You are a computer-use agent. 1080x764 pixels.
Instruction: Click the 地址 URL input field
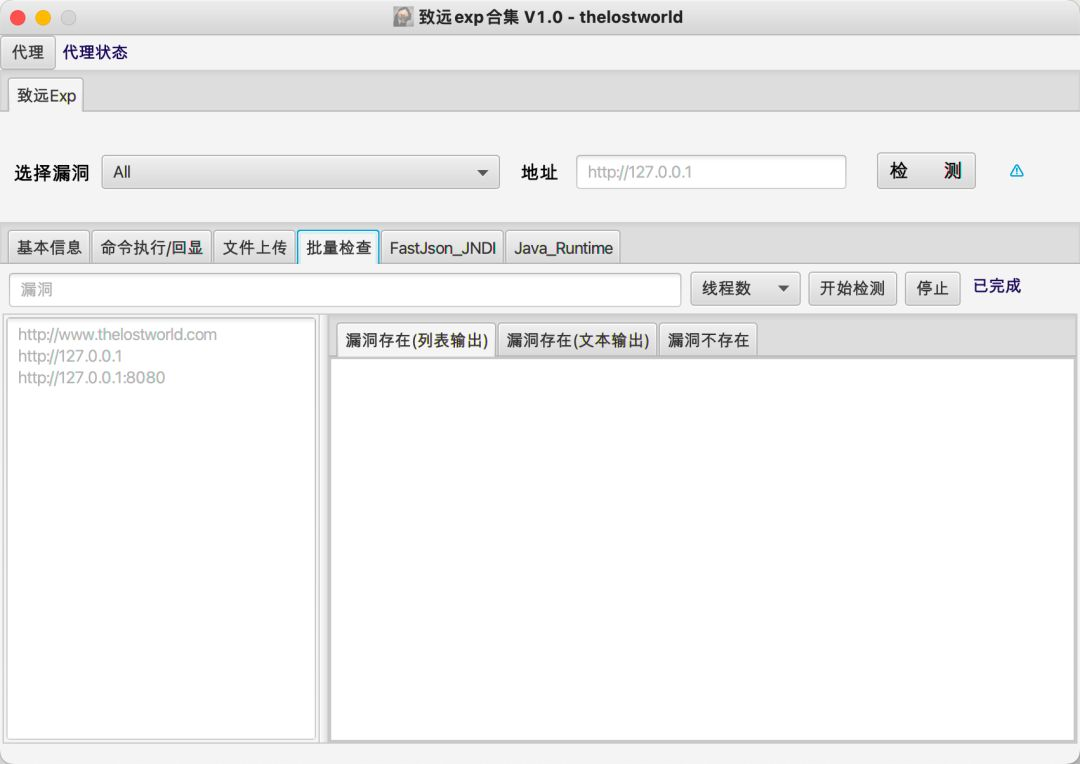click(x=711, y=172)
